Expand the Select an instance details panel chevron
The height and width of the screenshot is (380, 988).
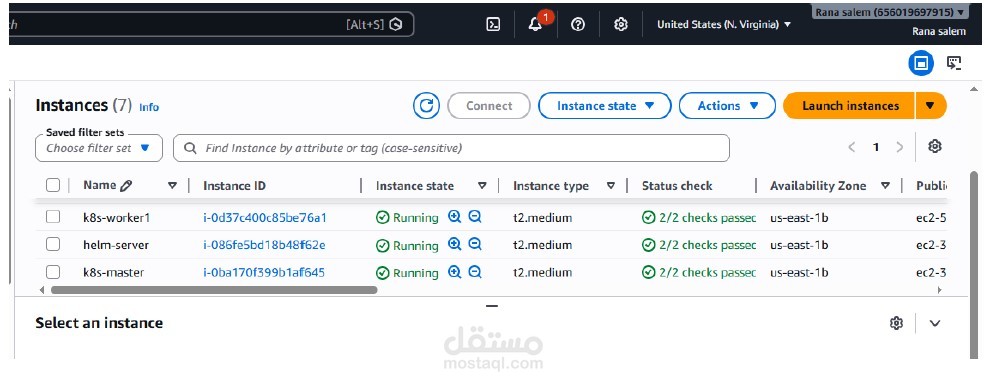point(935,323)
